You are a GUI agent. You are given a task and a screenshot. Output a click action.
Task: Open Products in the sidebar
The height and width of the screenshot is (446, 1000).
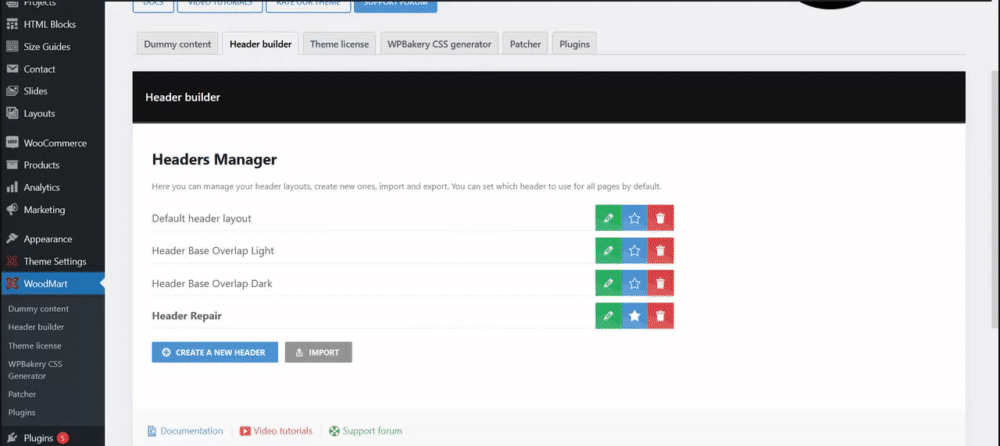[52, 165]
